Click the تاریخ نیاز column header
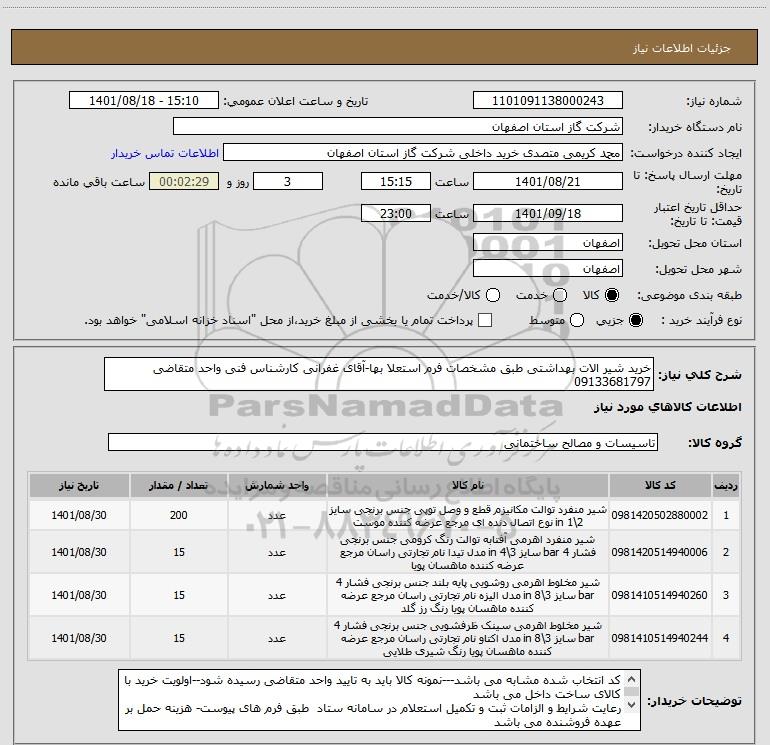This screenshot has height=745, width=770. click(79, 486)
